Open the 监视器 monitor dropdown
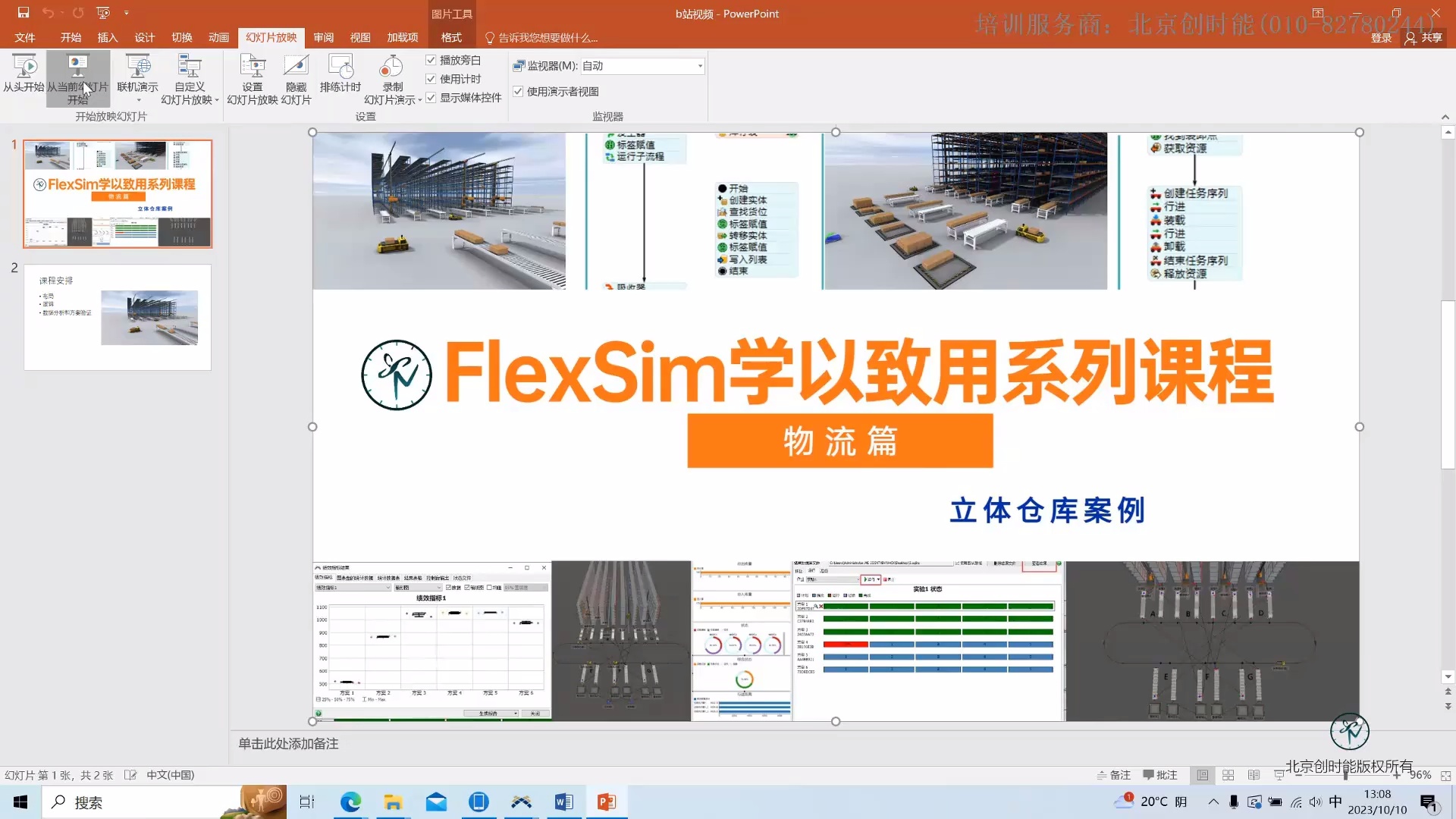Screen dimensions: 1456x819 coord(697,66)
